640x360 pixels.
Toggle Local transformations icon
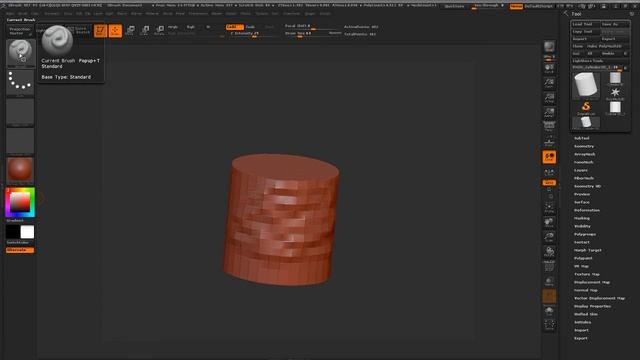coord(549,157)
